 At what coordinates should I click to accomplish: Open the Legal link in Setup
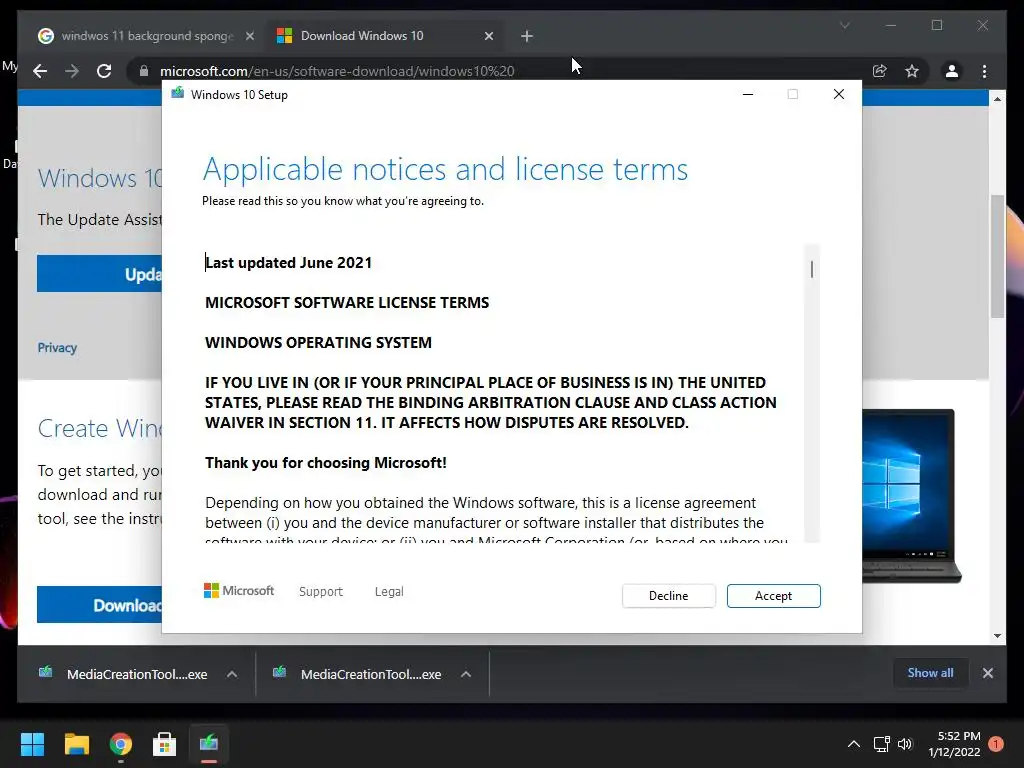pyautogui.click(x=389, y=591)
